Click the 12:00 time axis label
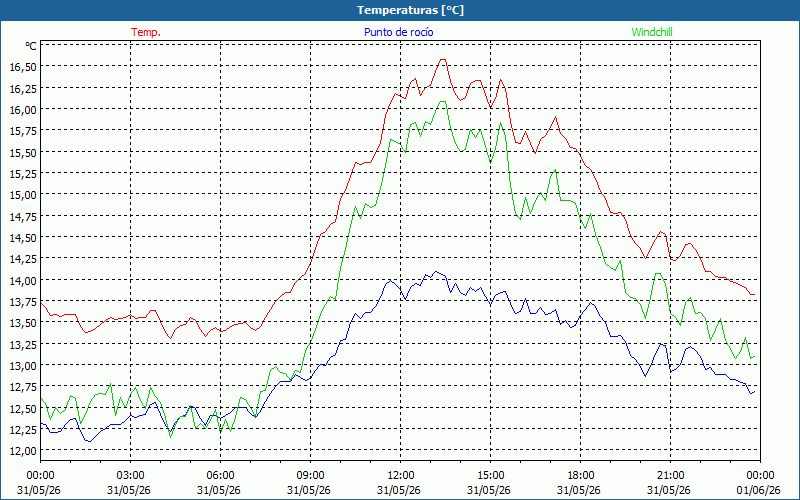Image resolution: width=800 pixels, height=500 pixels. 400,476
